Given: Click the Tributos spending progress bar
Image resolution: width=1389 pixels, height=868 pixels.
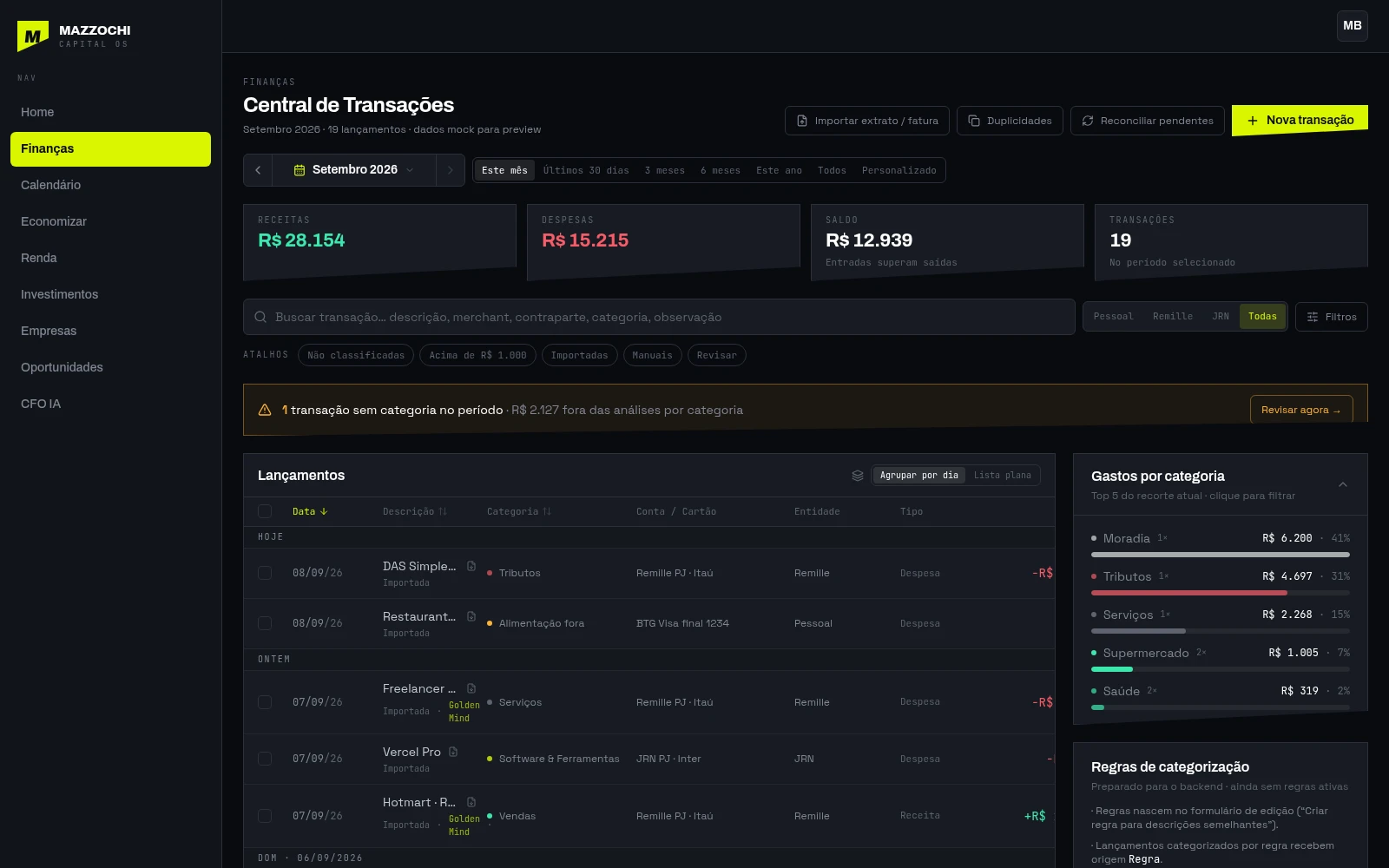Looking at the screenshot, I should tap(1221, 593).
